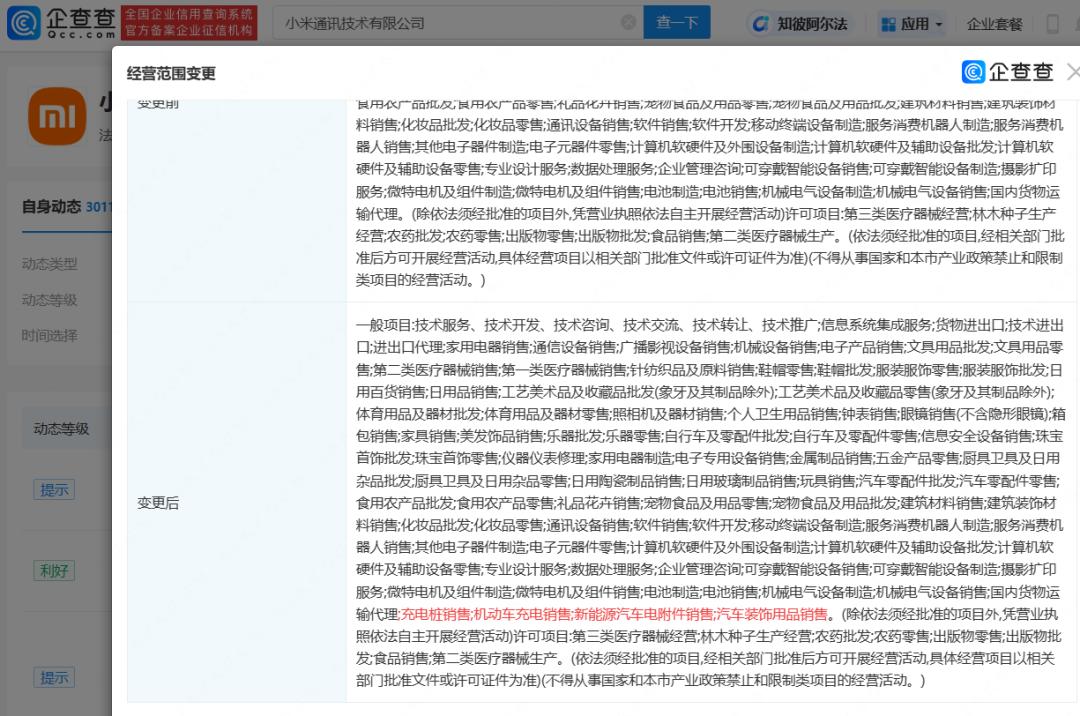Click the 企查查 logo in dialog header
1080x716 pixels.
1007,72
